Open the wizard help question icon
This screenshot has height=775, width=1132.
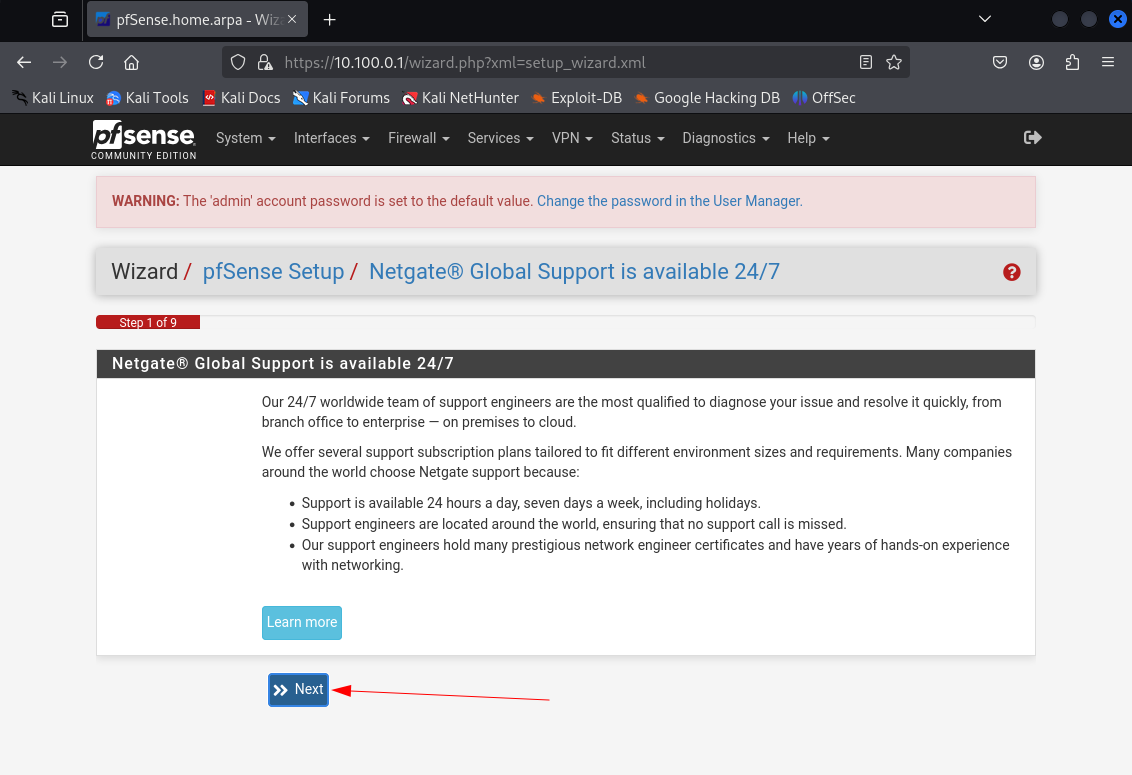tap(1011, 272)
